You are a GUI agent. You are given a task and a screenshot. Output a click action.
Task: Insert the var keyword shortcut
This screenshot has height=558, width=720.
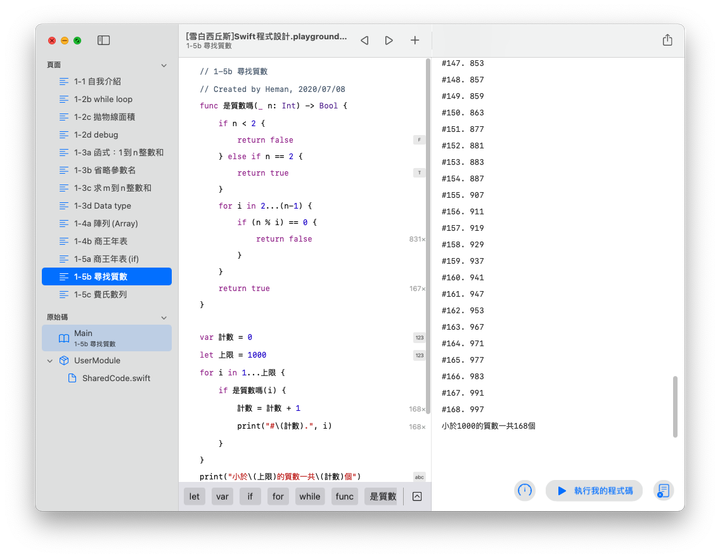coord(222,496)
